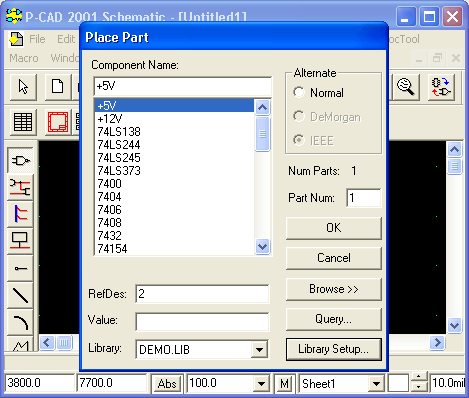
Task: Select the Place Pin tool
Action: pyautogui.click(x=20, y=268)
